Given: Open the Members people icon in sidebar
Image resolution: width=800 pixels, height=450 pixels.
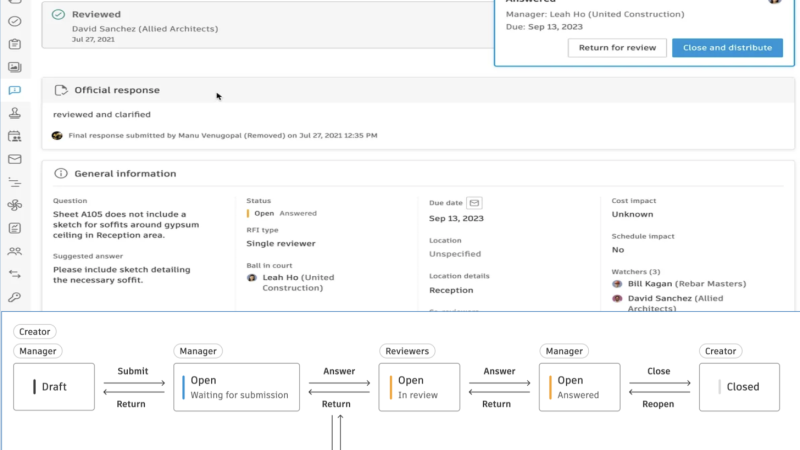Looking at the screenshot, I should click(x=14, y=251).
